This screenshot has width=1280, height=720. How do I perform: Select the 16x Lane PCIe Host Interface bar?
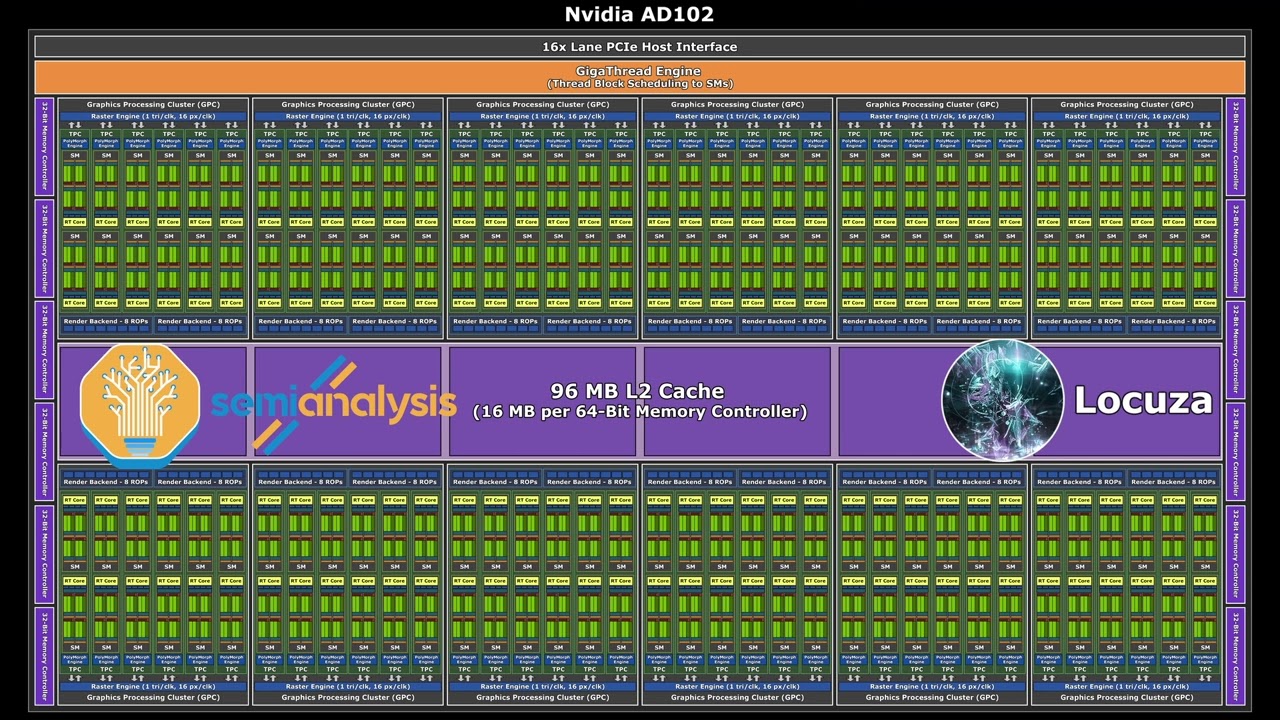(x=640, y=47)
